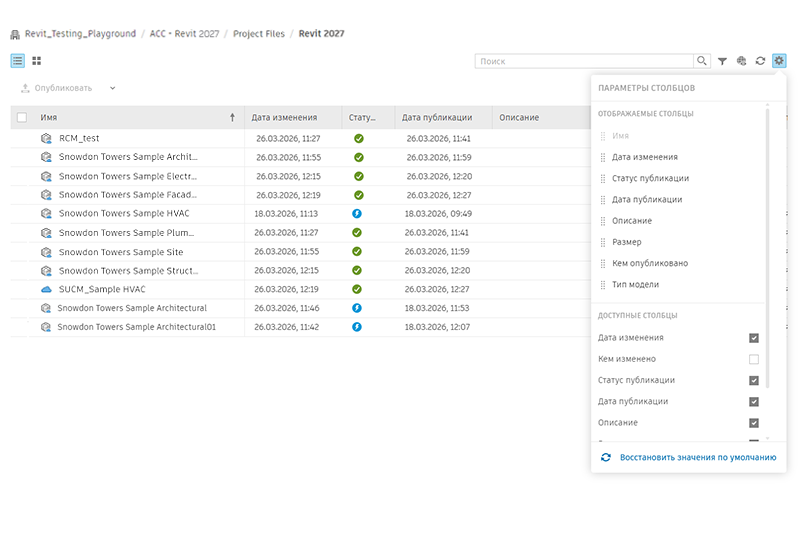The image size is (800, 547).
Task: Open Snowdon Towers Sample Architectural01 file
Action: click(x=136, y=327)
